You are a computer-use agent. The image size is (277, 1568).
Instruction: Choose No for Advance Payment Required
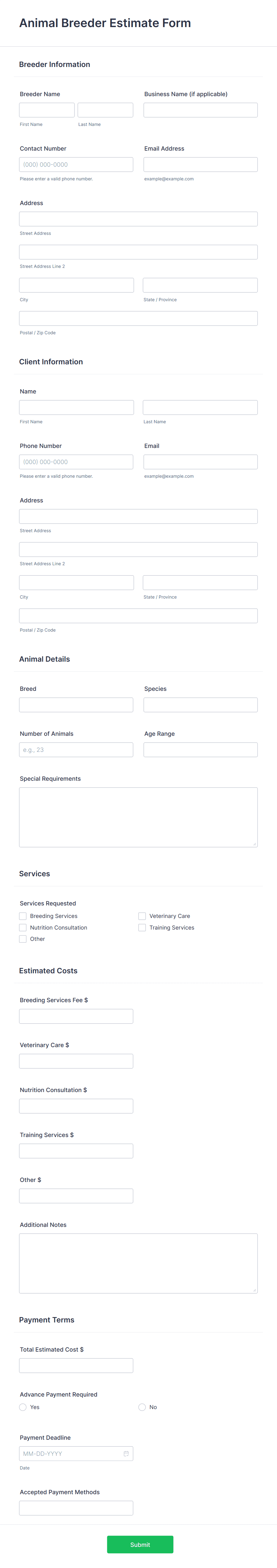point(142,1407)
